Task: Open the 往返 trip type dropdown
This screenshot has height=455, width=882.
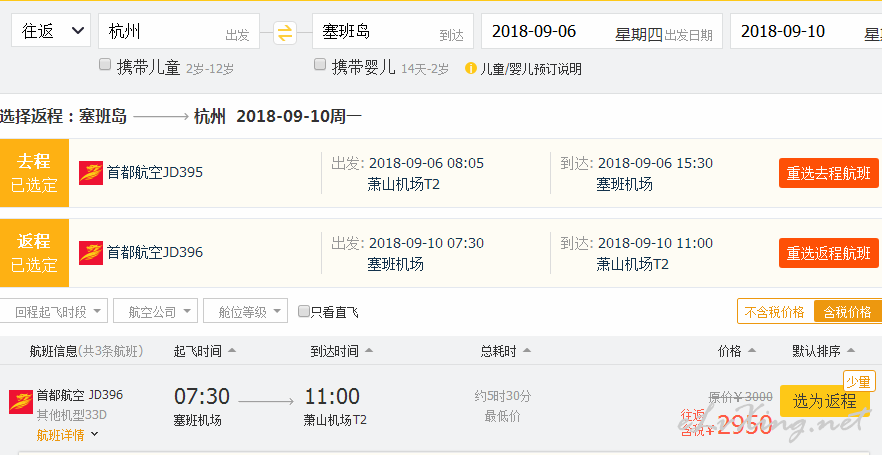Action: [51, 30]
